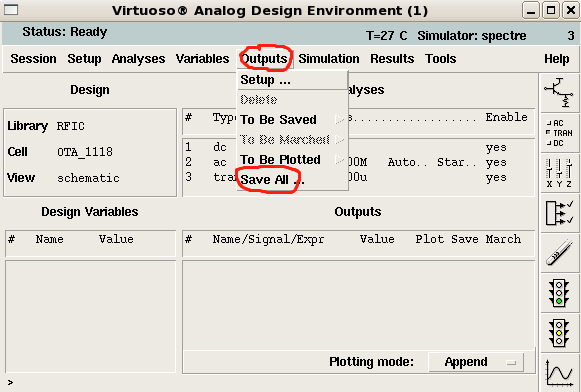The width and height of the screenshot is (581, 392).
Task: Start simulation with green traffic light icon
Action: tap(560, 293)
